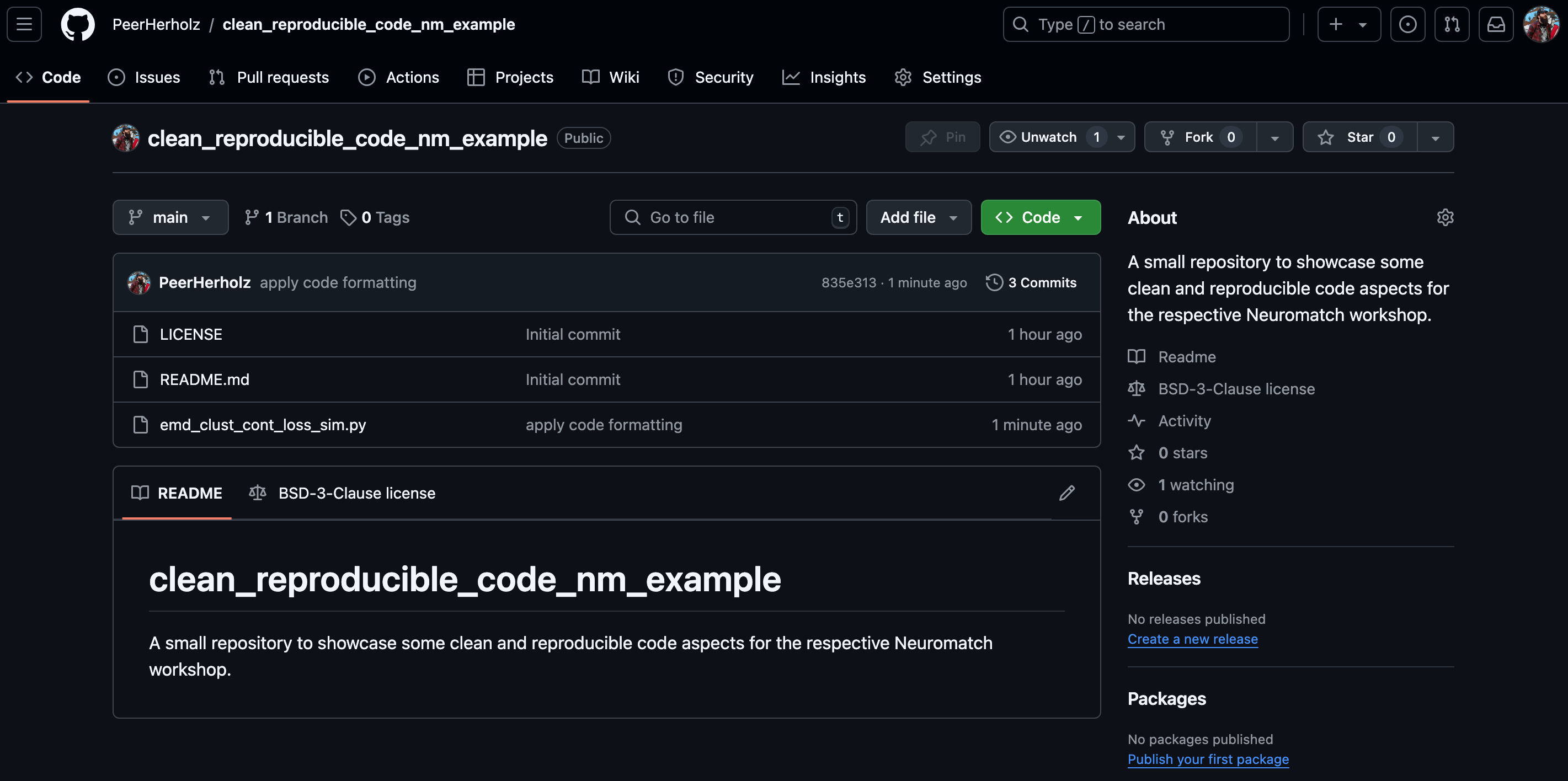Click the GitHub logo icon
The height and width of the screenshot is (781, 1568).
(x=77, y=24)
